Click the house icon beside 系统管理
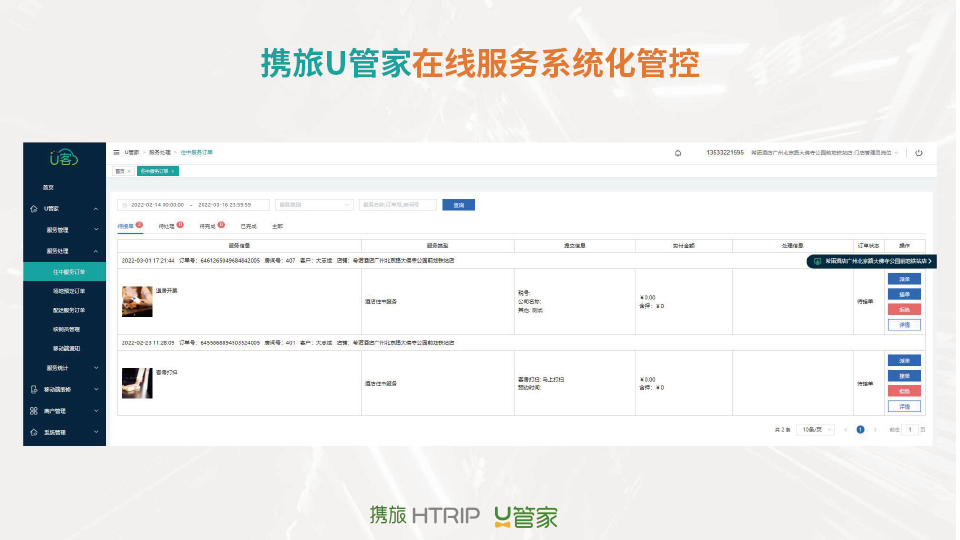This screenshot has width=960, height=540. 34,432
